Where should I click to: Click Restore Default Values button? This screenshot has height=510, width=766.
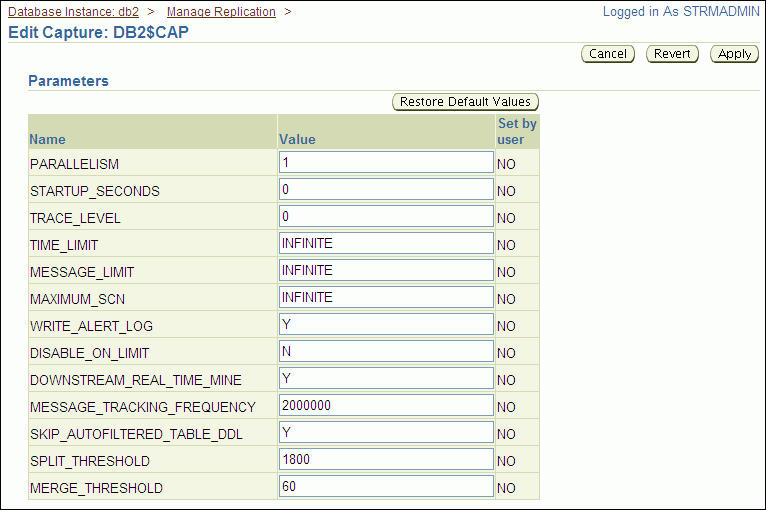(x=465, y=102)
